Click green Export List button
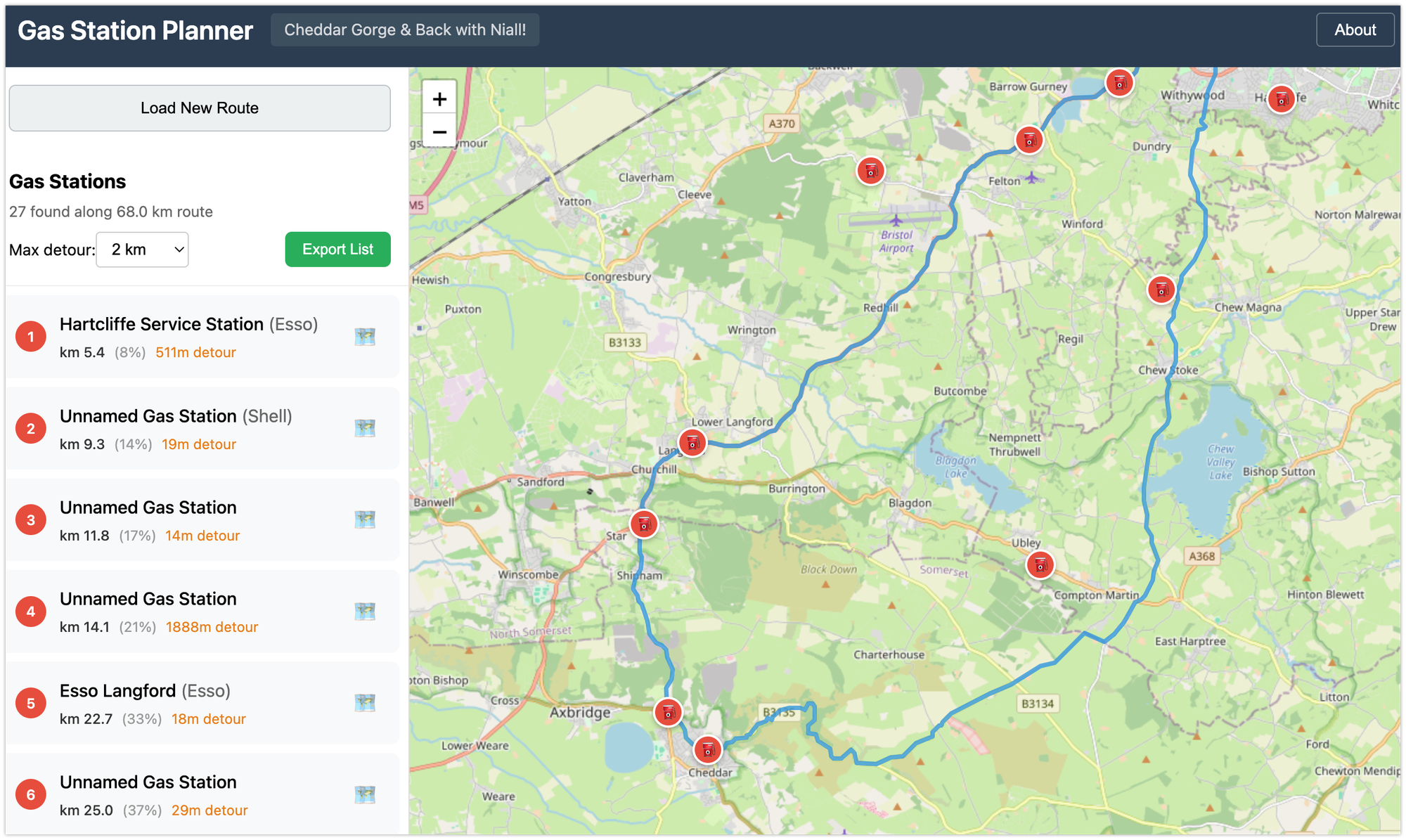Image resolution: width=1406 pixels, height=840 pixels. pyautogui.click(x=337, y=250)
